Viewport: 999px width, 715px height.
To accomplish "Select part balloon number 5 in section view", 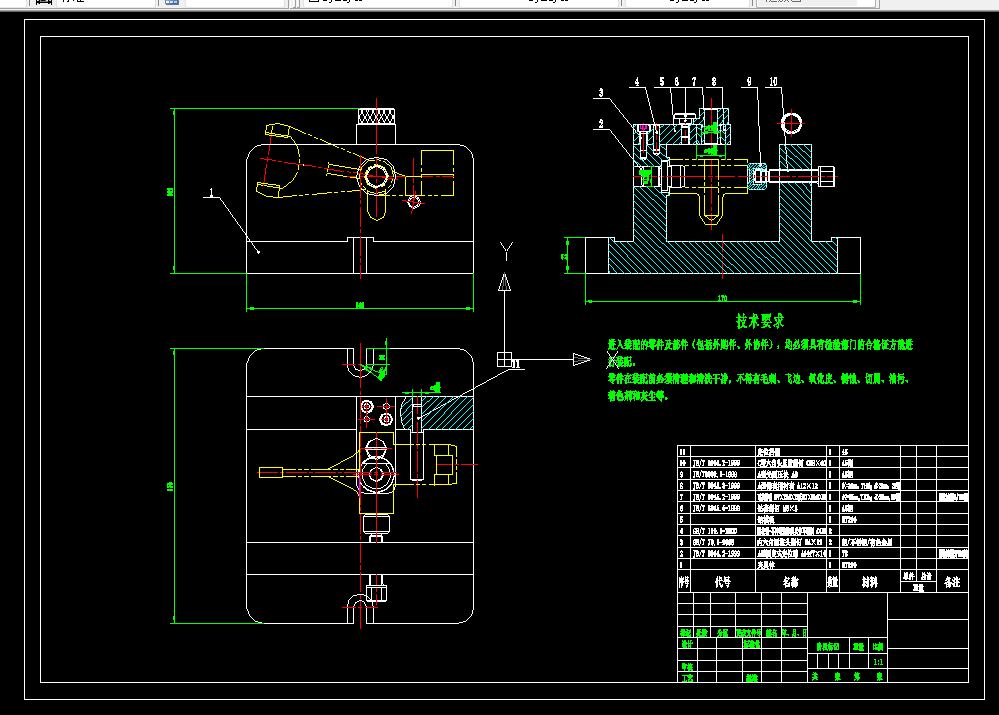I will tap(662, 82).
